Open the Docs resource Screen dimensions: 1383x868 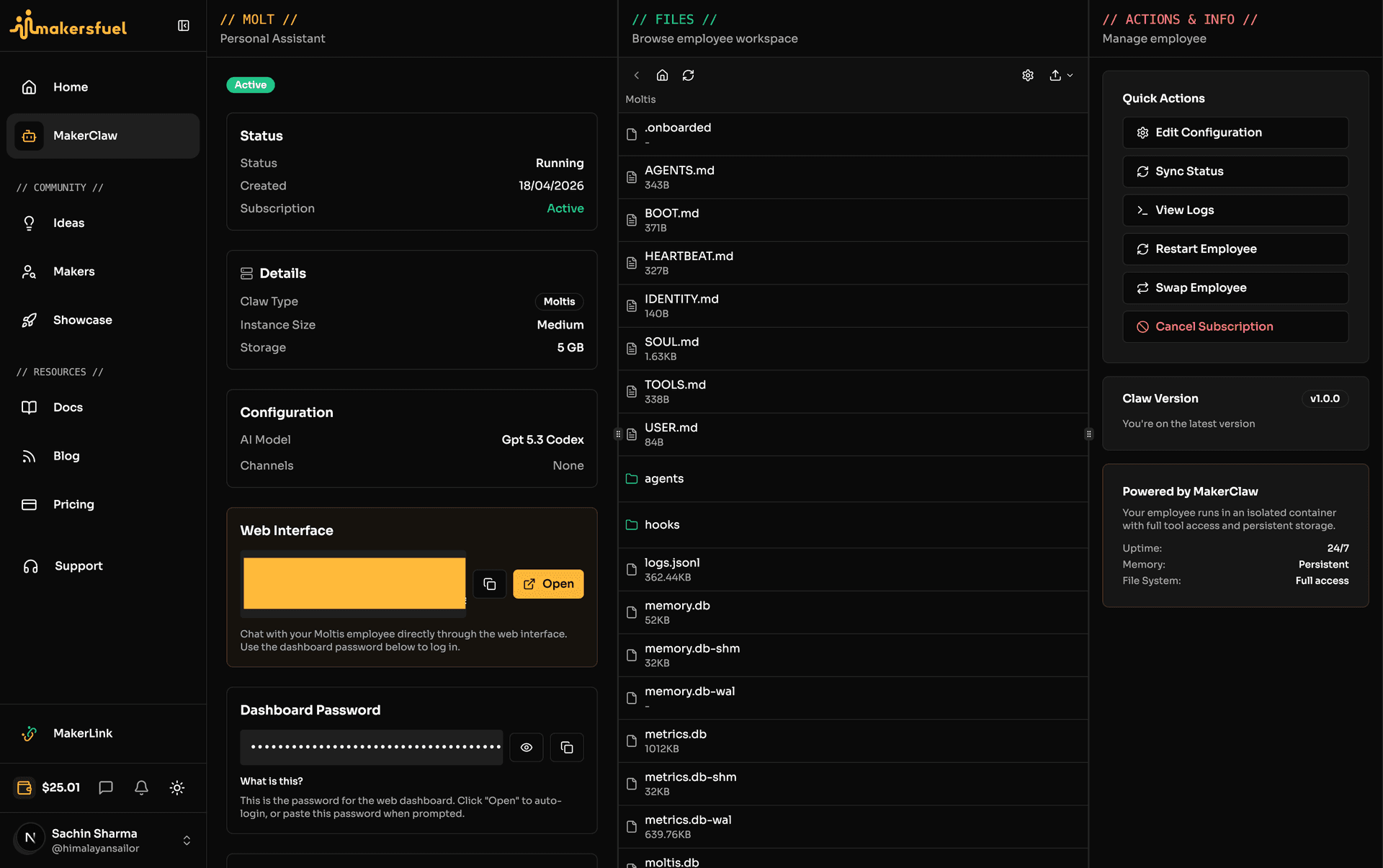103,408
